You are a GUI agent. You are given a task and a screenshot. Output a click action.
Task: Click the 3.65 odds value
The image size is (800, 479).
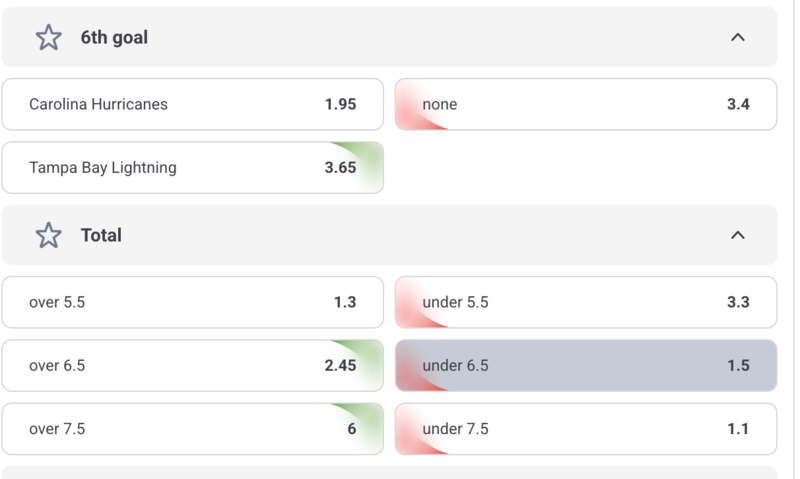coord(340,167)
